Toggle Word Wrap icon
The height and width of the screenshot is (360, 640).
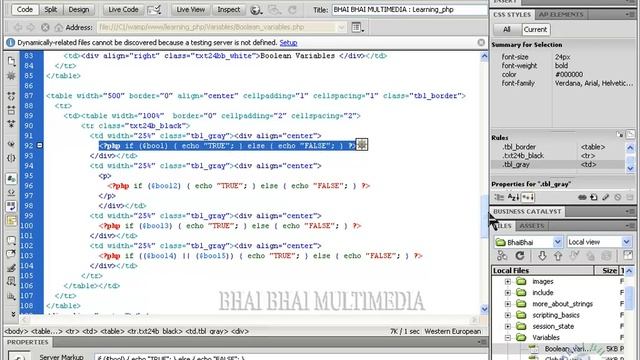click(11, 206)
